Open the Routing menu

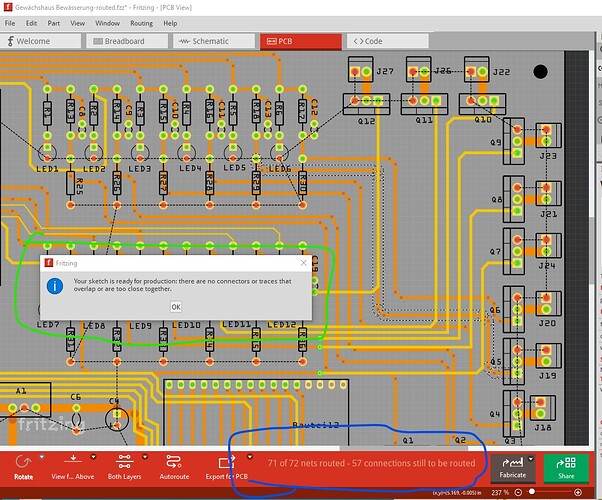[141, 23]
